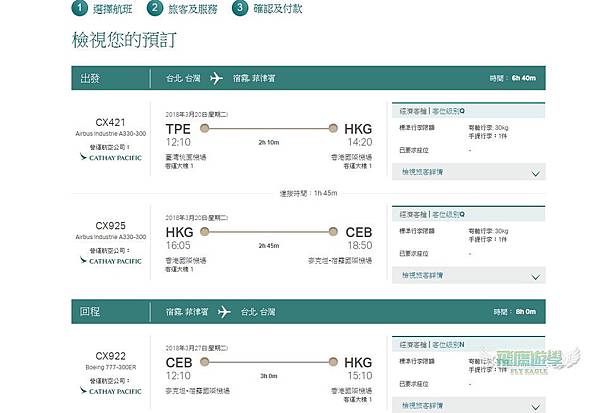The width and height of the screenshot is (600, 413).
Task: Click Cathay Pacific logo under CX925
Action: pos(111,261)
